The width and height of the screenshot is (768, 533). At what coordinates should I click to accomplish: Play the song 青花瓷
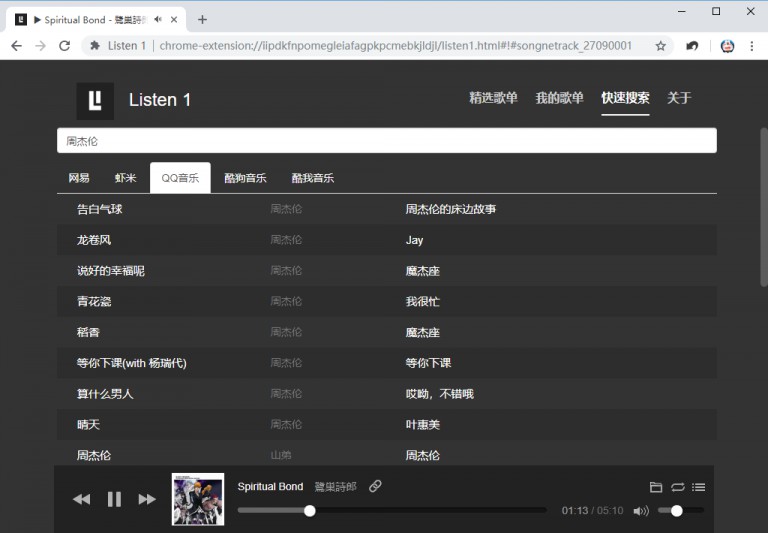94,301
